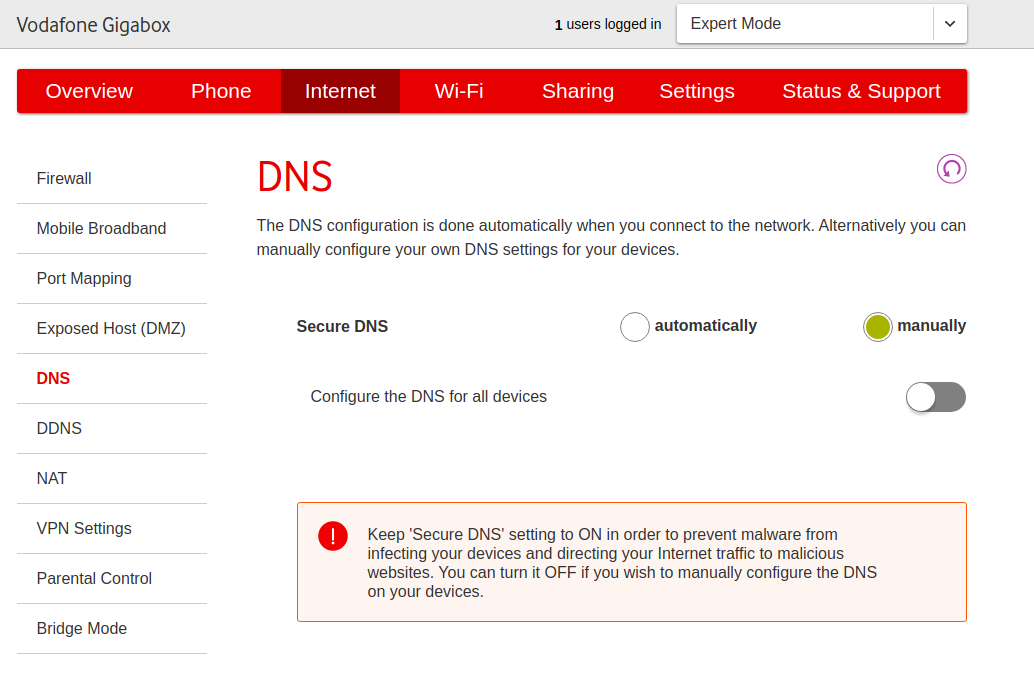Select the manually Secure DNS radio button
Viewport: 1034px width, 684px height.
[x=877, y=326]
